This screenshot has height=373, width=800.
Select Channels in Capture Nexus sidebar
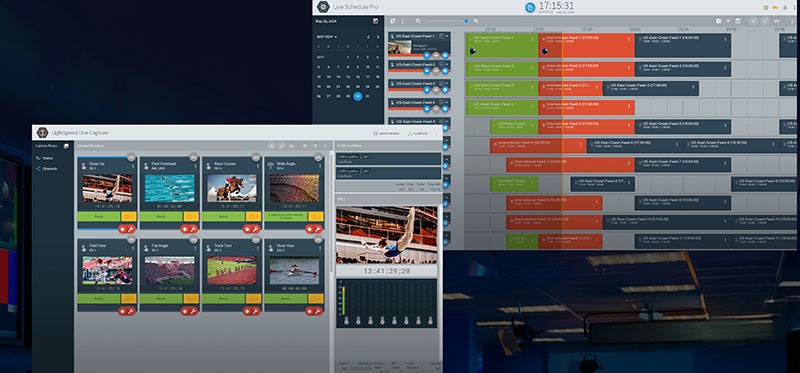46,168
